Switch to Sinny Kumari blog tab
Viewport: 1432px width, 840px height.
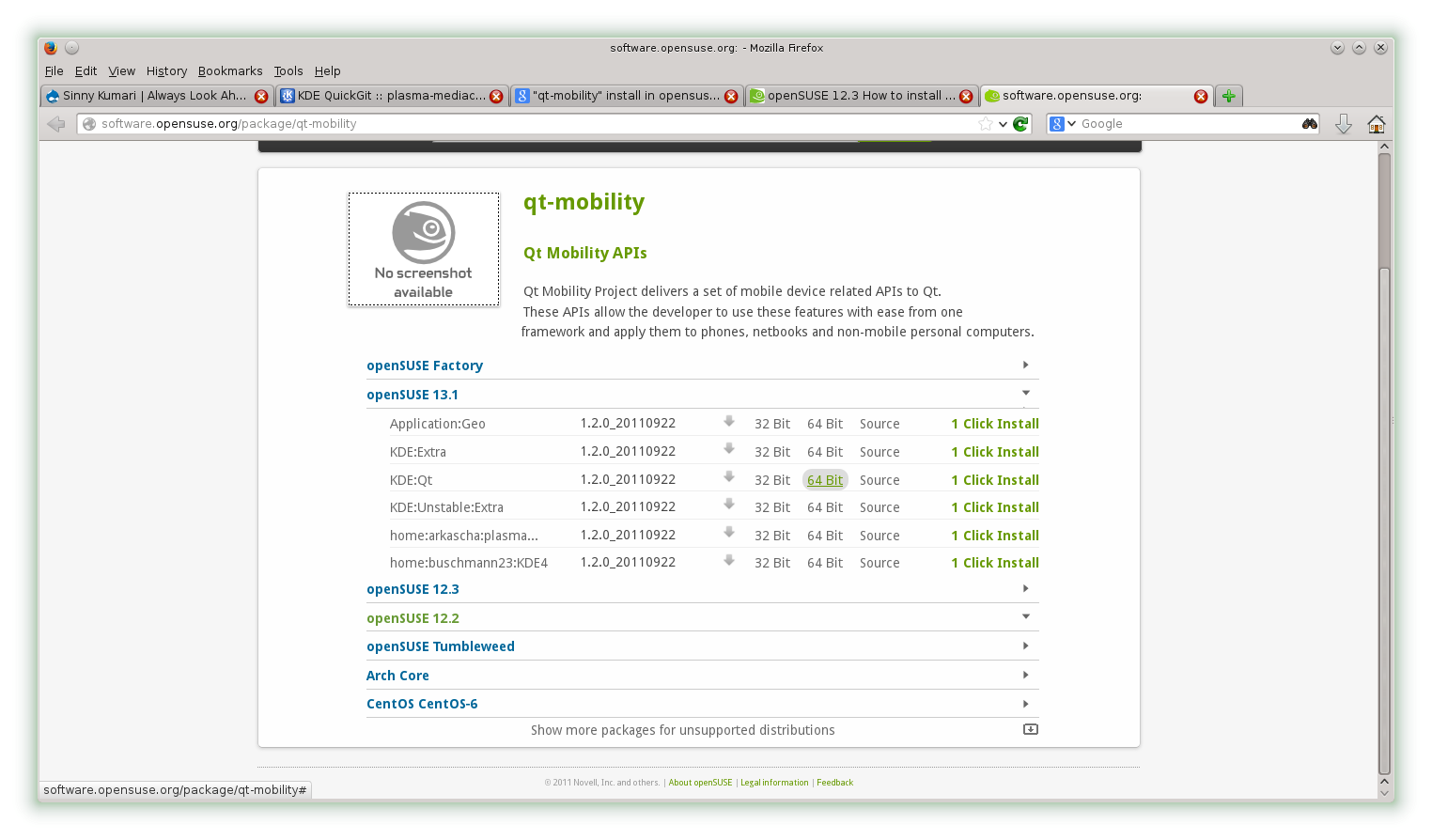coord(157,96)
